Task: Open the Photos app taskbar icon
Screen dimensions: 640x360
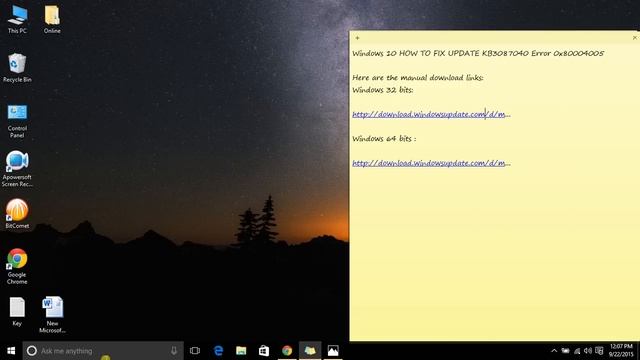Action: point(333,351)
